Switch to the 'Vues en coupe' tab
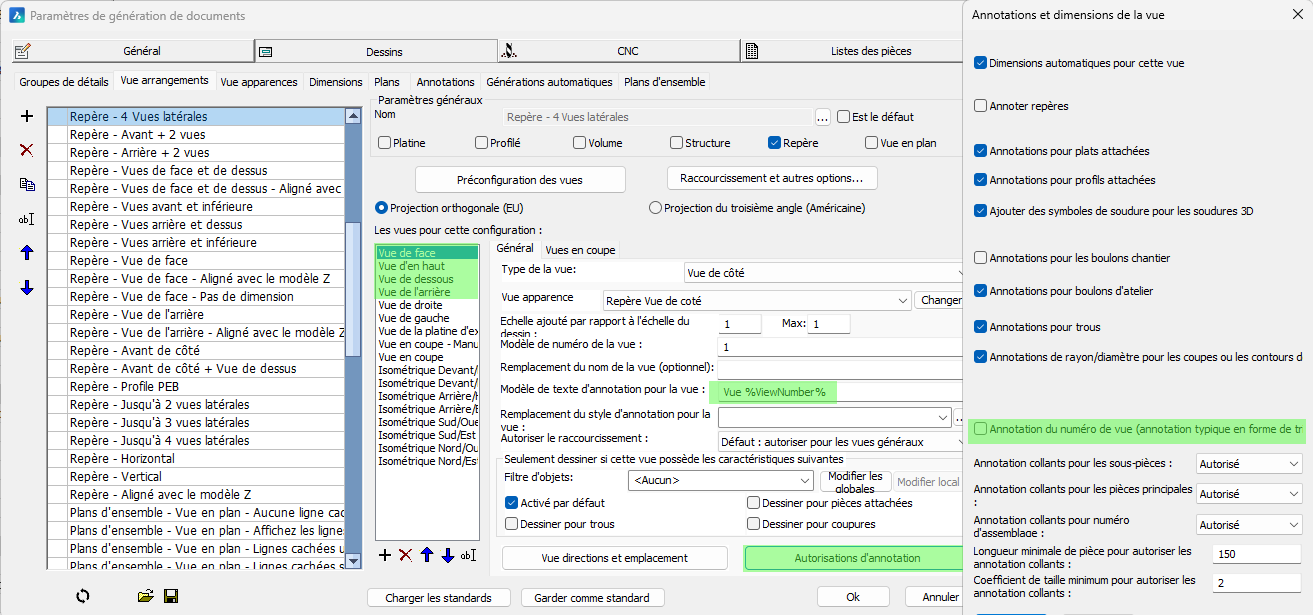Screen dimensions: 1313x615 [580, 250]
